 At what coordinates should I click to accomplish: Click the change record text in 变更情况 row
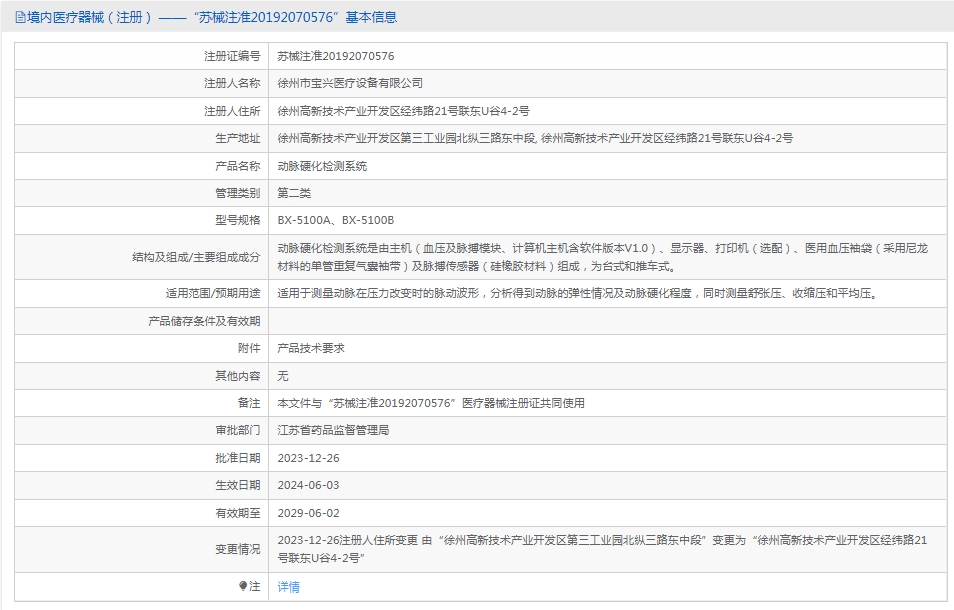click(x=600, y=549)
